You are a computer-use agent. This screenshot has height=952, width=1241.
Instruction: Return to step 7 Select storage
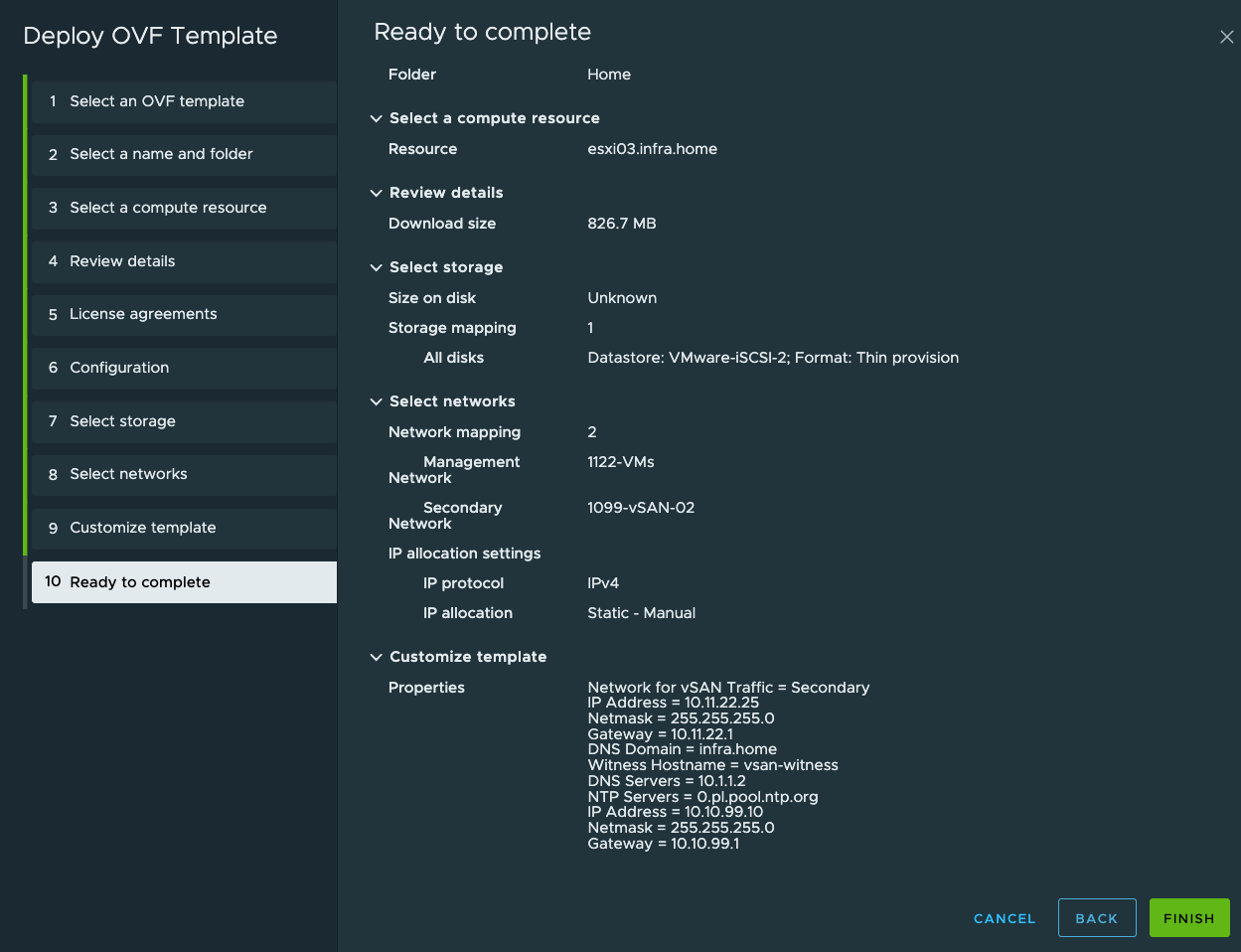184,421
